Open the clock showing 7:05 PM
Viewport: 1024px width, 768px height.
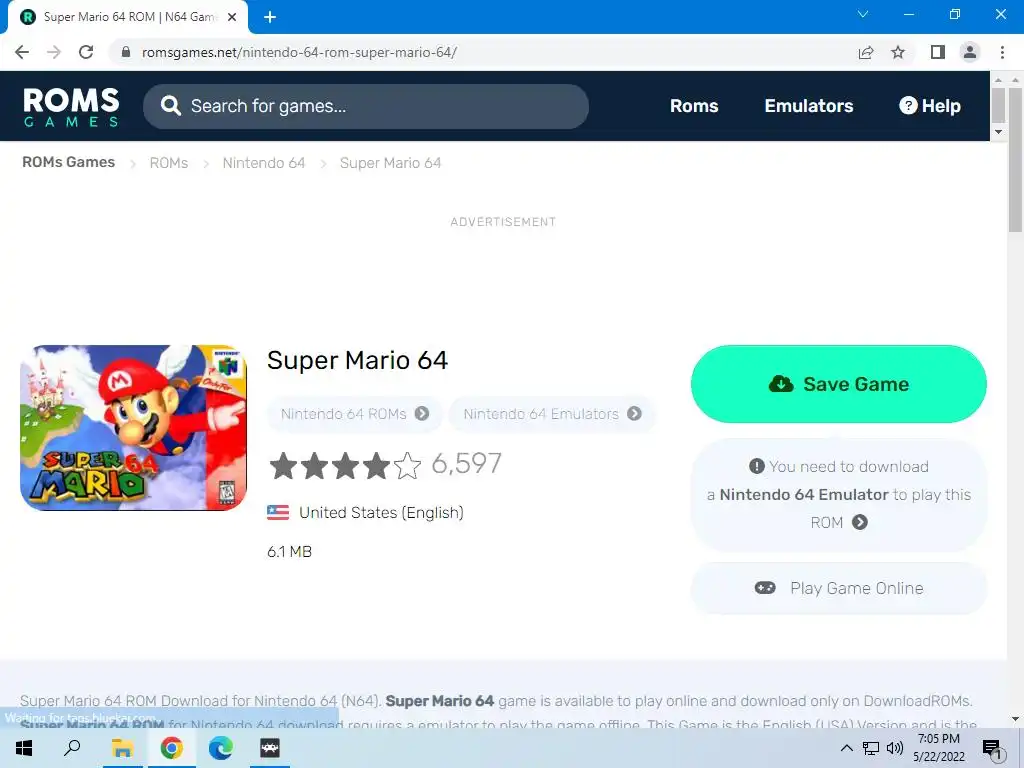tap(938, 748)
